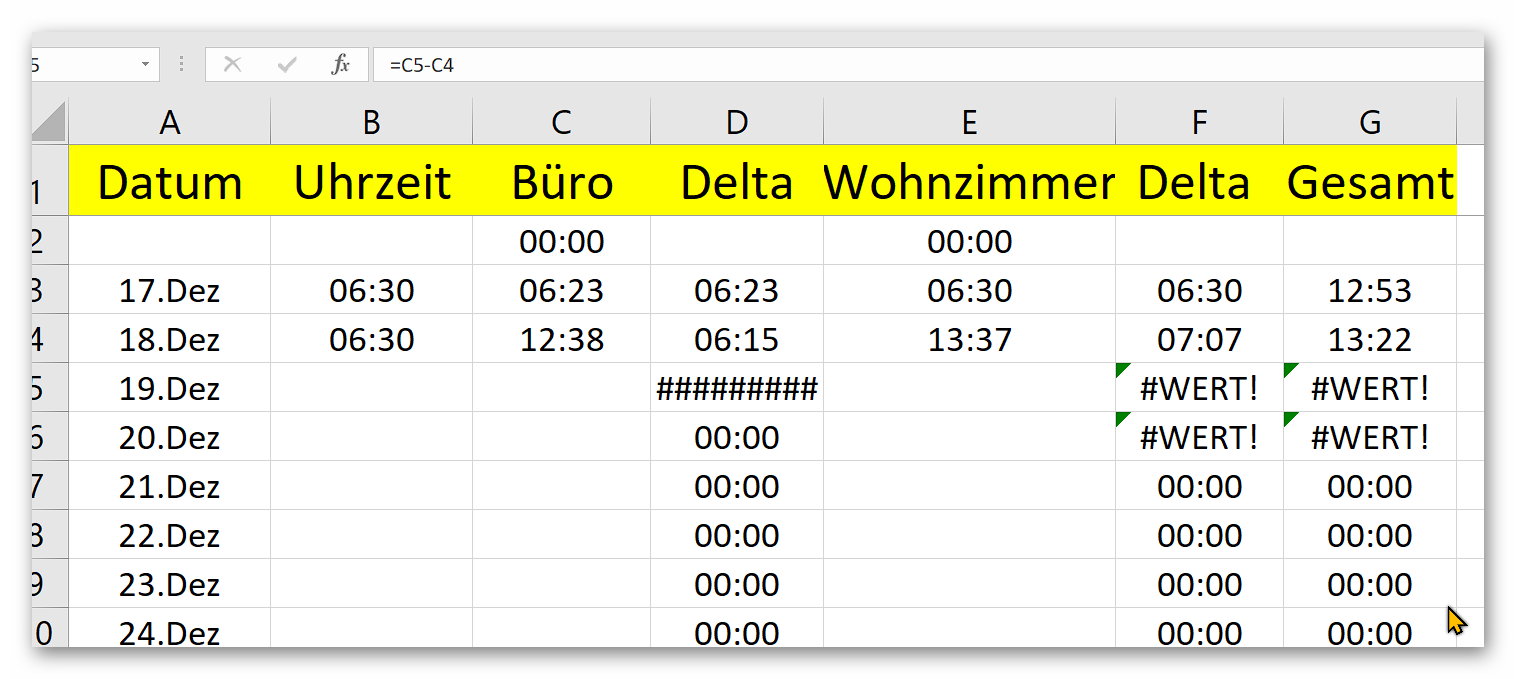
Task: Expand the Name Box dropdown arrow
Action: pyautogui.click(x=145, y=65)
